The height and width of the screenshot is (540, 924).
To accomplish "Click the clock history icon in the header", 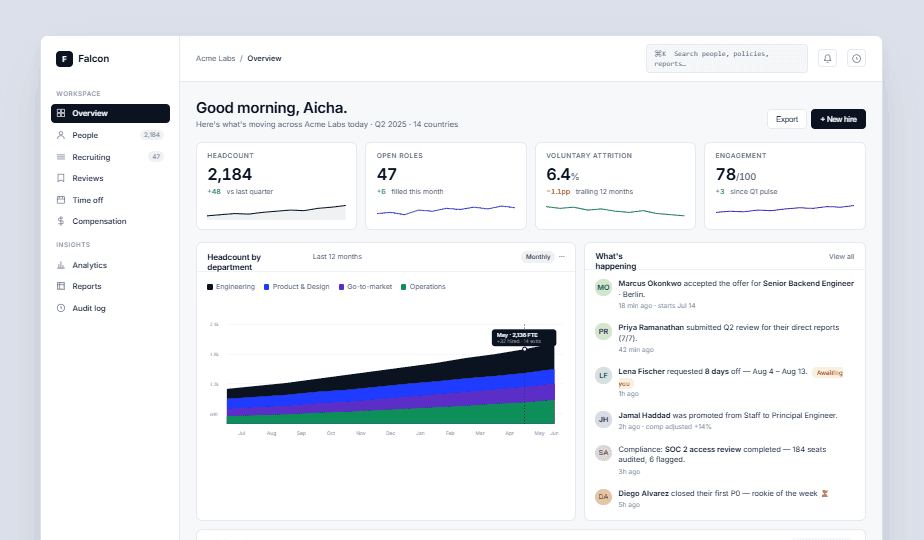I will point(856,58).
